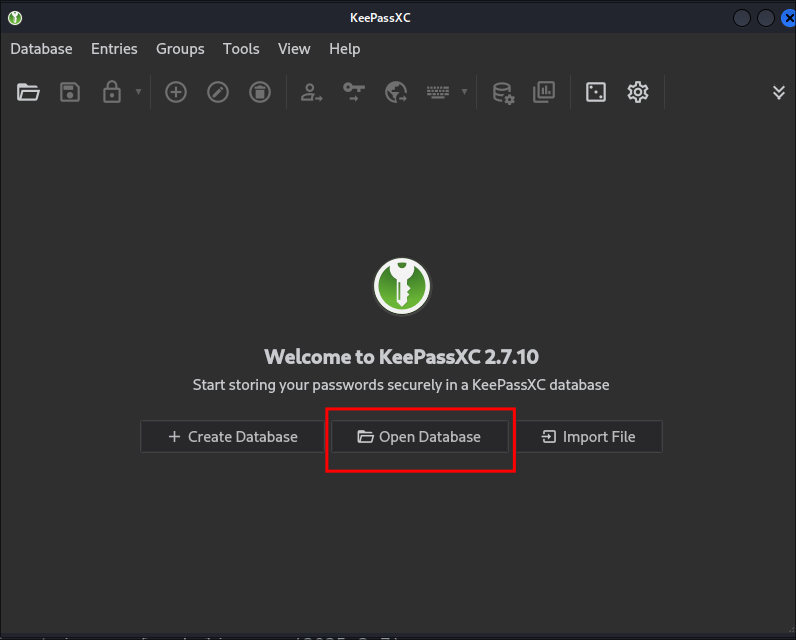Viewport: 796px width, 640px height.
Task: Click the copy URL globe icon
Action: pos(396,92)
